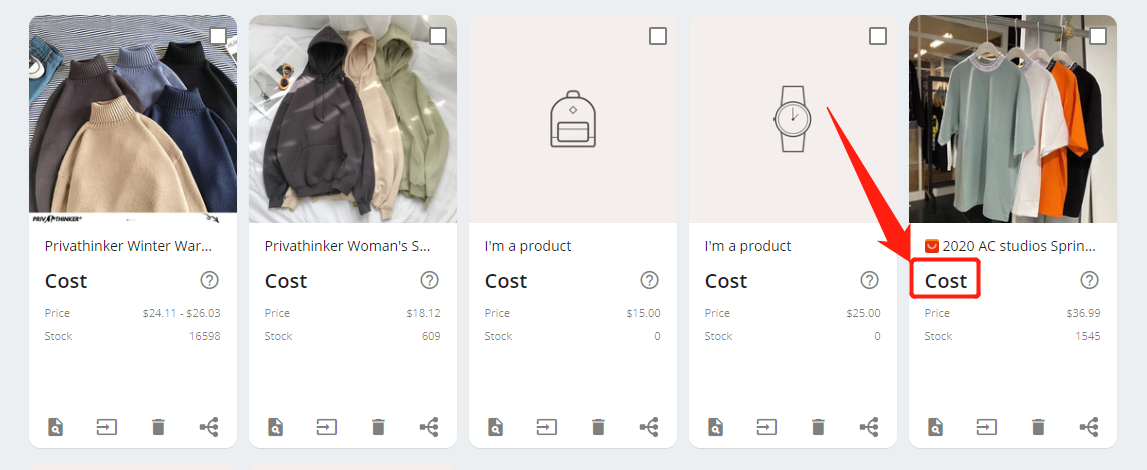Select the Privathinker Woman's product checkbox

pyautogui.click(x=437, y=36)
